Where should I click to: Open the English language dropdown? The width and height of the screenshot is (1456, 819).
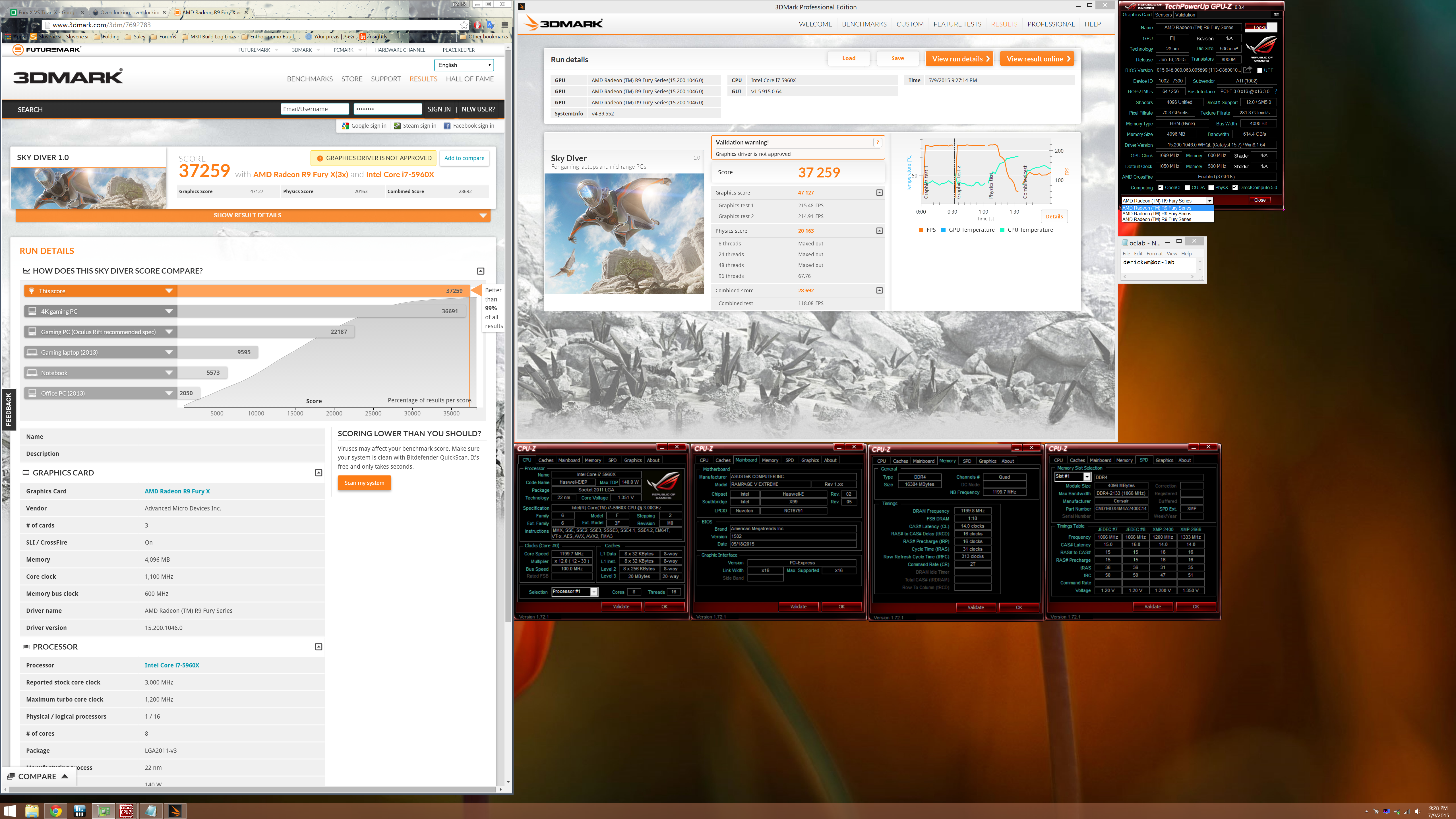point(464,65)
